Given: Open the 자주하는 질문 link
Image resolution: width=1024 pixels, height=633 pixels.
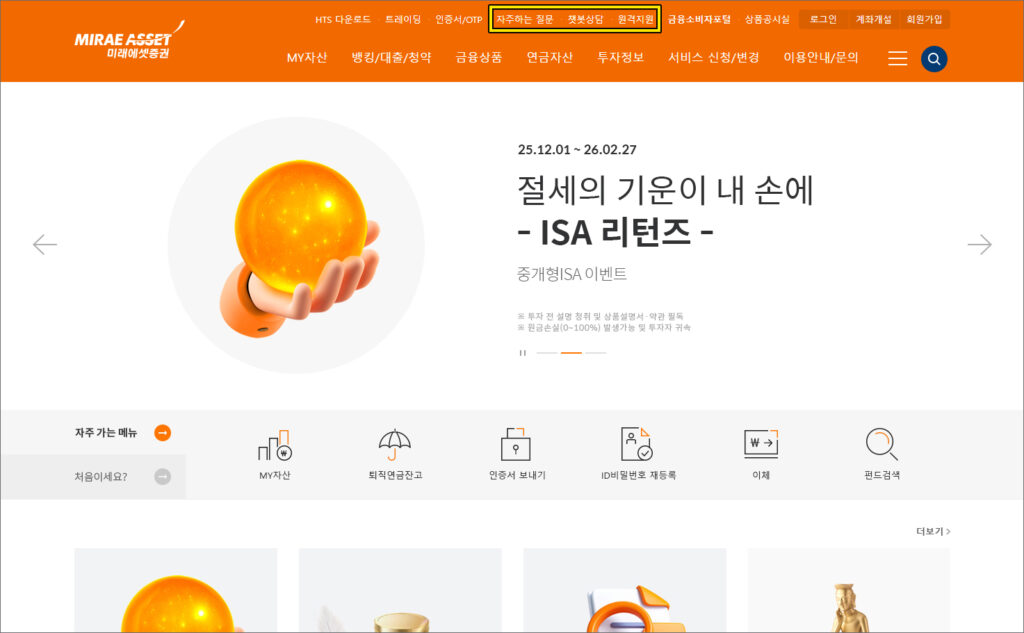Looking at the screenshot, I should coord(524,19).
